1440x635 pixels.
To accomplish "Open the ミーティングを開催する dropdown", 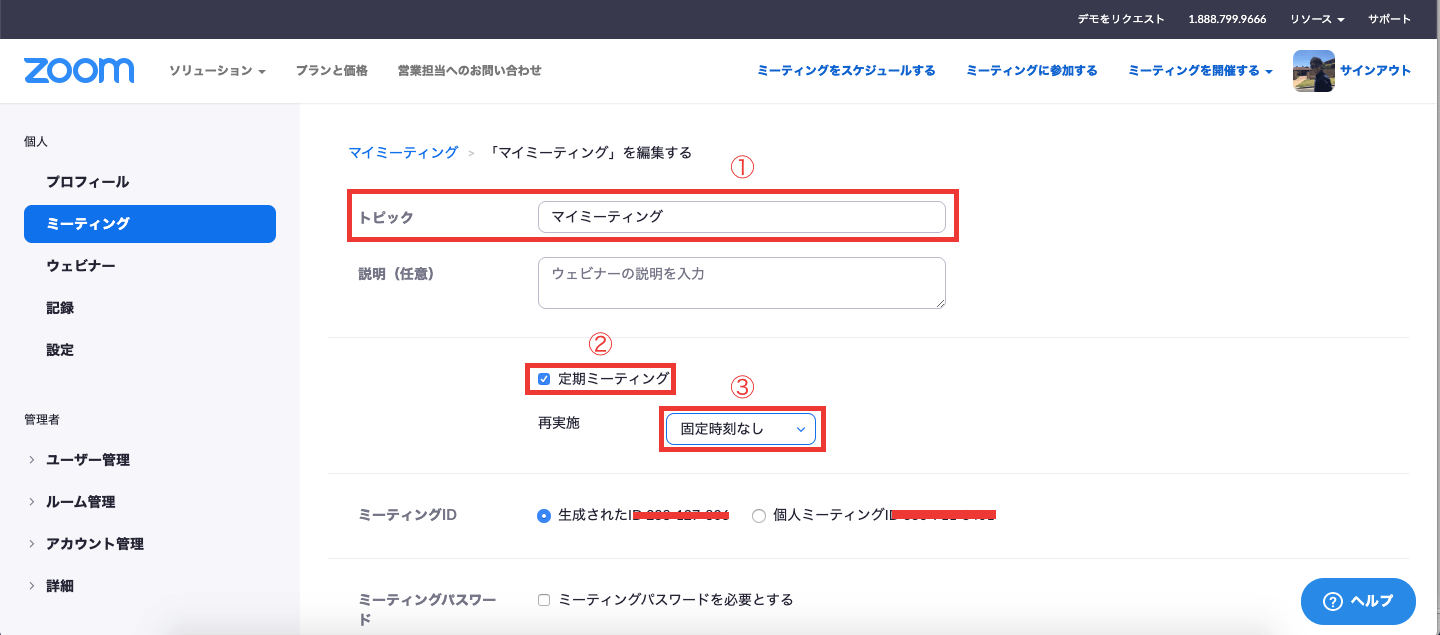I will [x=1200, y=71].
